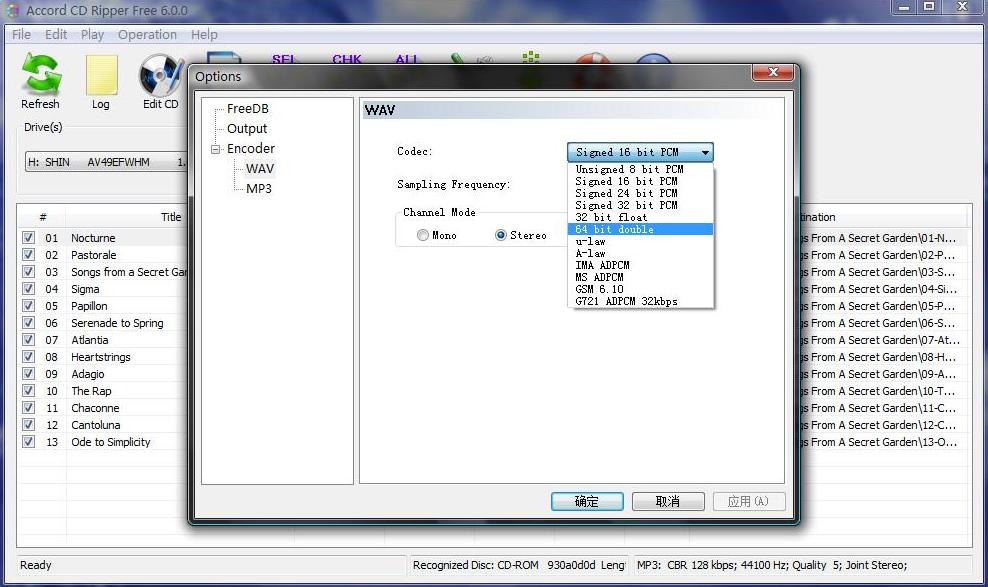Uncheck the checkbox for track 01 Nocturne
988x587 pixels.
tap(28, 238)
